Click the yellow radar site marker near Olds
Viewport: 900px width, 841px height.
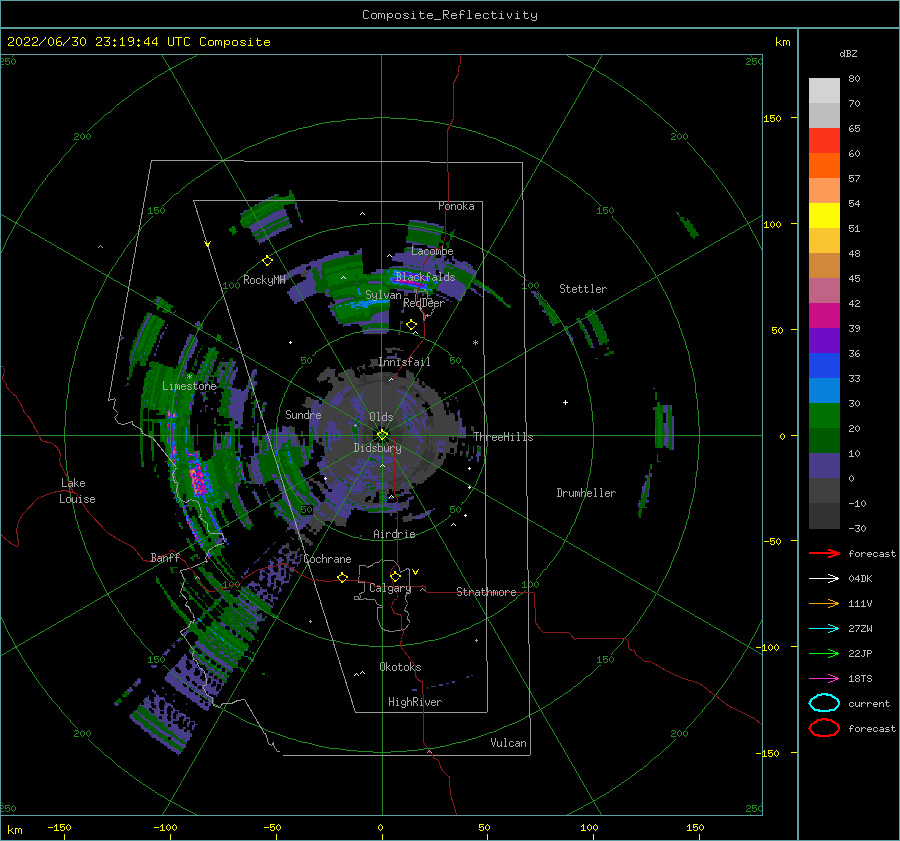[382, 435]
